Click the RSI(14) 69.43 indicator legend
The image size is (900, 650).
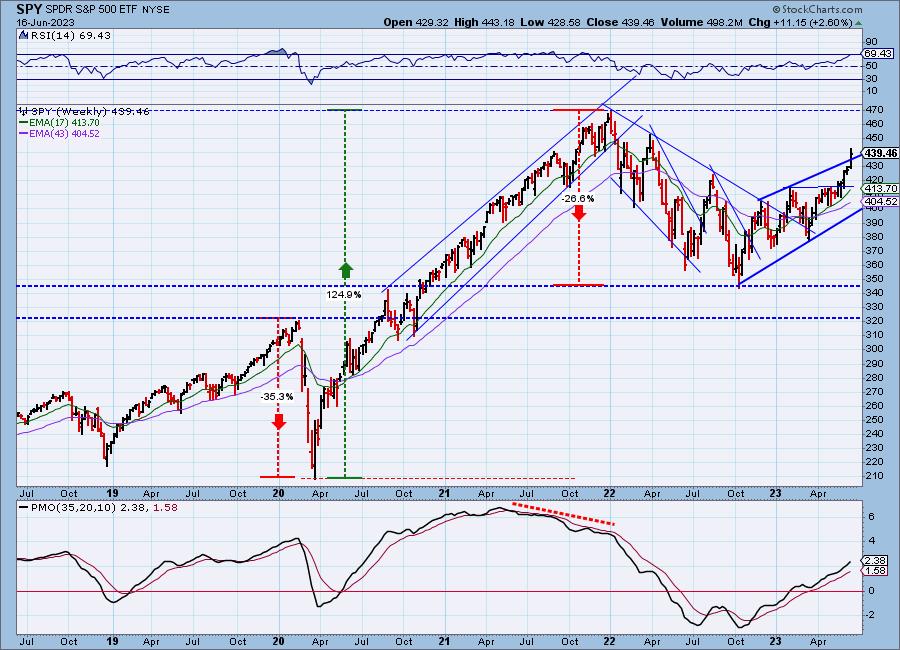71,36
